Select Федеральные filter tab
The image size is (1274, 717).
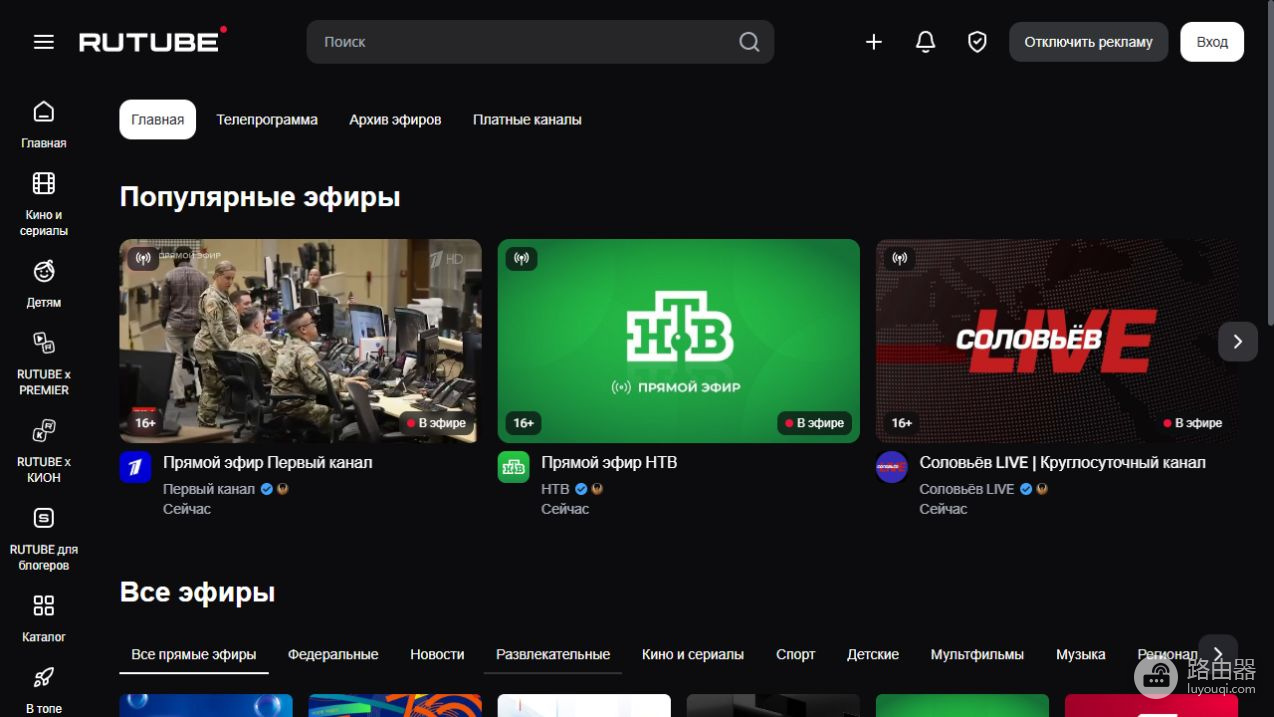click(x=333, y=654)
